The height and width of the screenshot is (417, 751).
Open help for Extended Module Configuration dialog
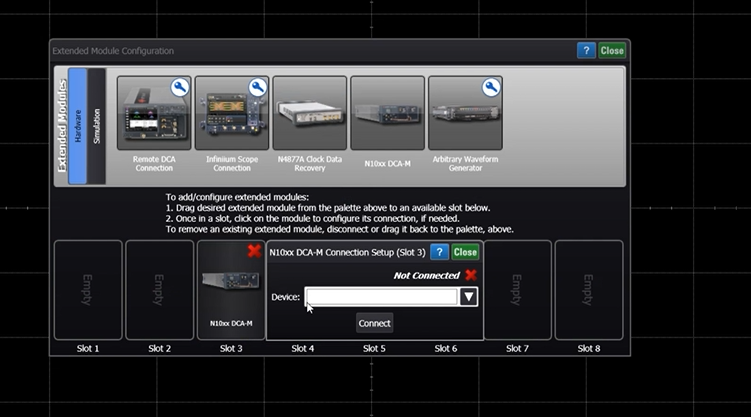coord(586,50)
